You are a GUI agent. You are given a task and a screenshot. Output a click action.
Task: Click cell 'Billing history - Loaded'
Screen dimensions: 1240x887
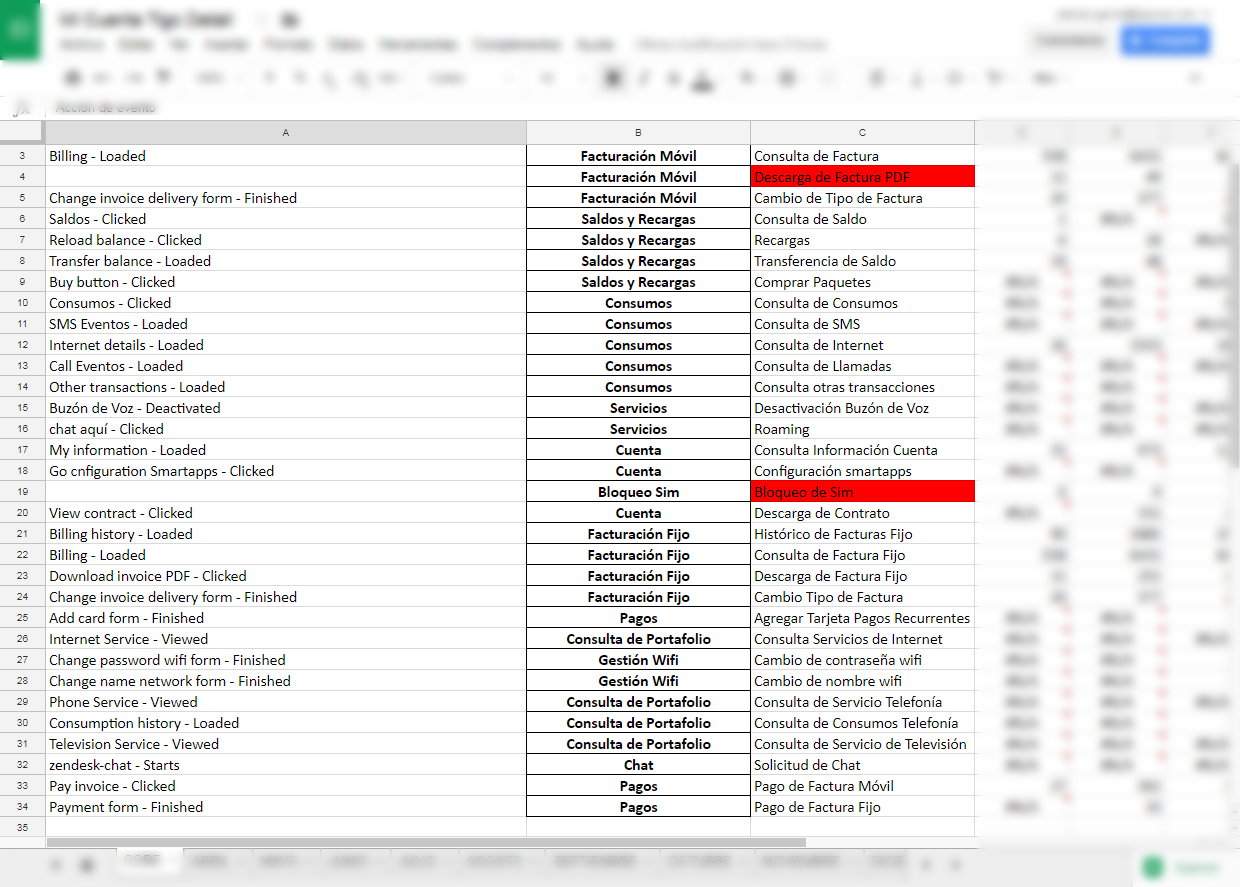(286, 534)
